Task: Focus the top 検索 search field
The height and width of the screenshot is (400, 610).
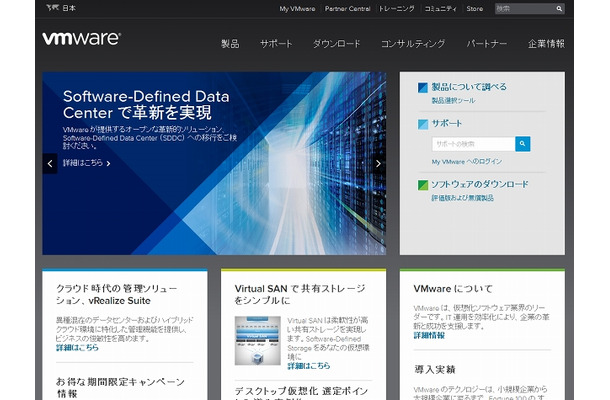Action: [x=525, y=9]
